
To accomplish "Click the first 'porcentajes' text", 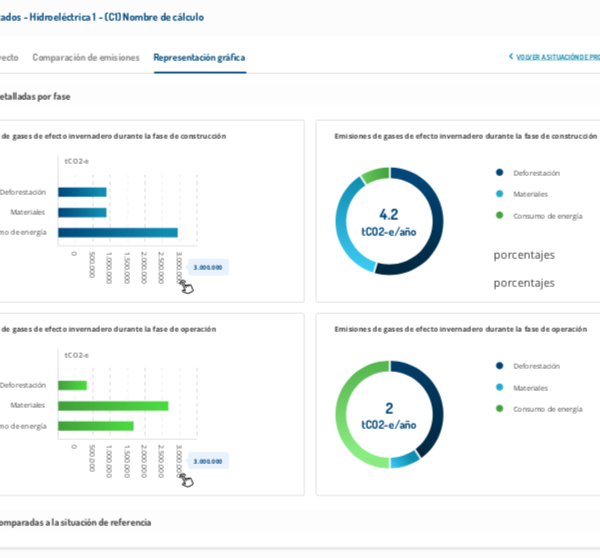I will coord(524,255).
